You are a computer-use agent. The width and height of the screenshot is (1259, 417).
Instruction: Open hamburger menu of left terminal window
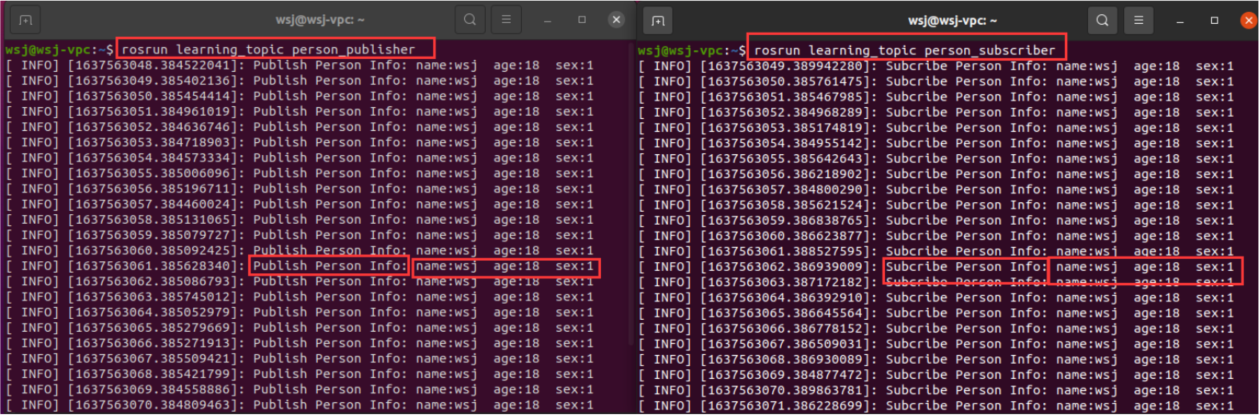(507, 19)
